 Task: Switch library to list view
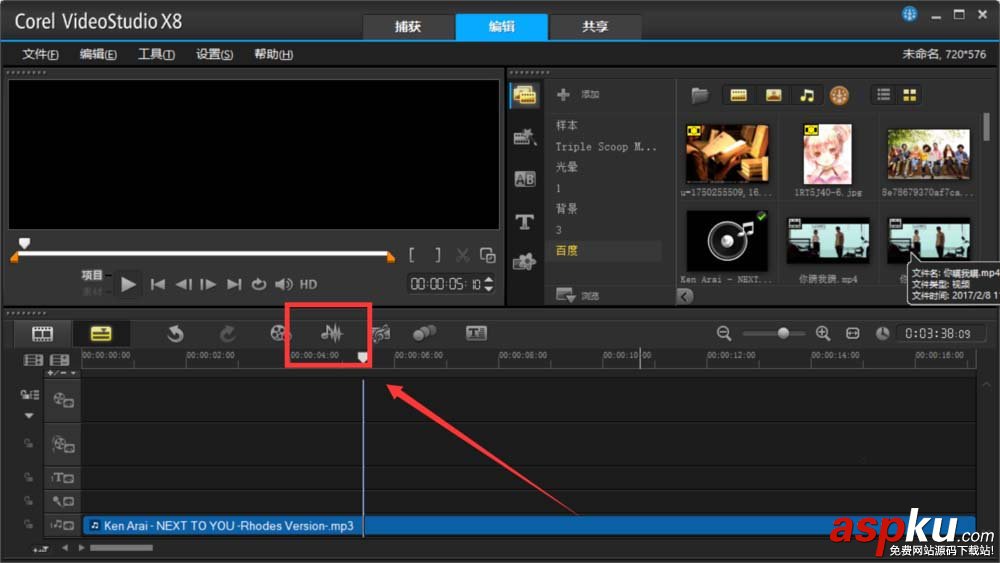(883, 95)
